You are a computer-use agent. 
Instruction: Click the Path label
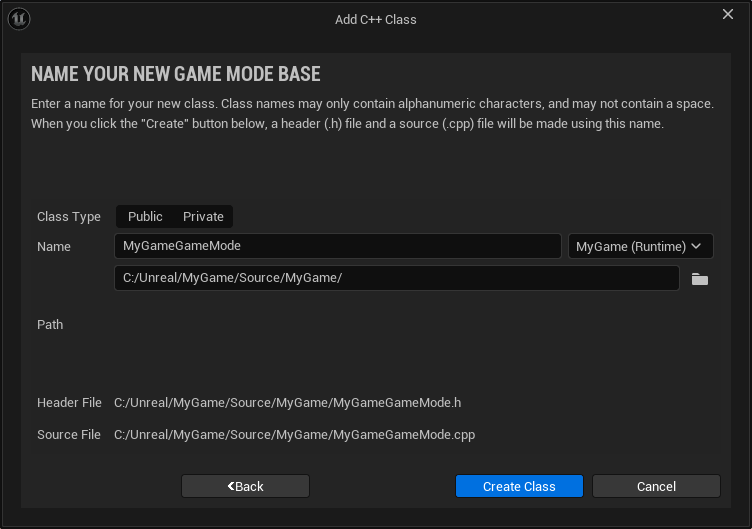coord(50,325)
